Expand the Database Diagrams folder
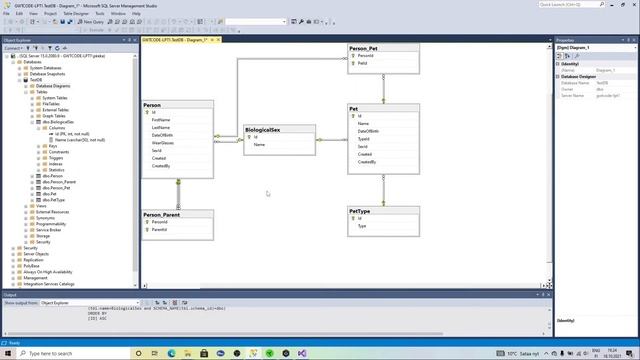 [26, 86]
